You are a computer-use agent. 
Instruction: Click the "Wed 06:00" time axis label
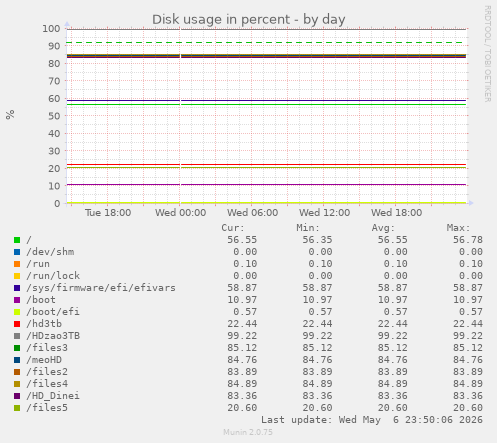[x=253, y=213]
